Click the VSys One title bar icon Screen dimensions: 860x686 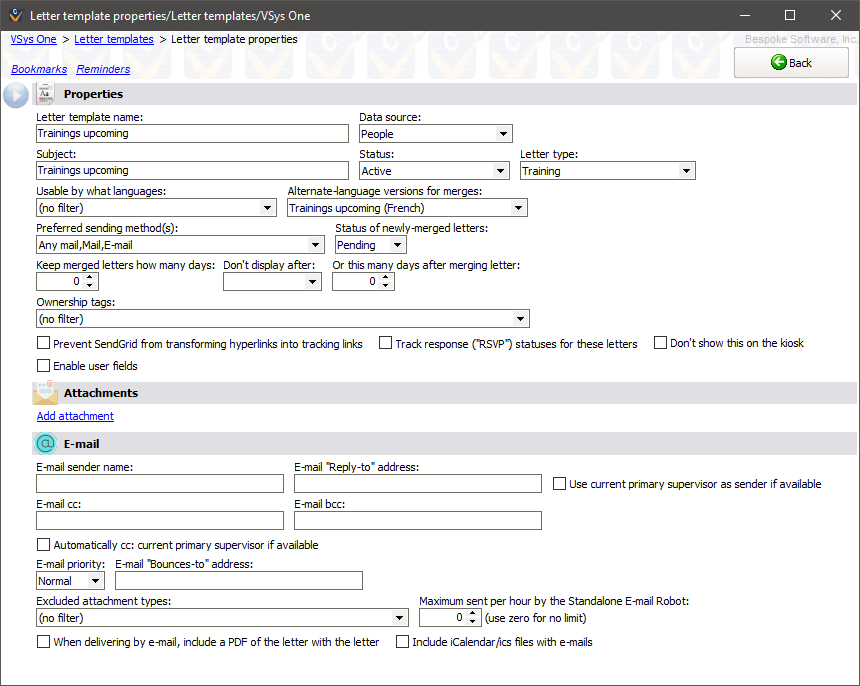click(14, 15)
